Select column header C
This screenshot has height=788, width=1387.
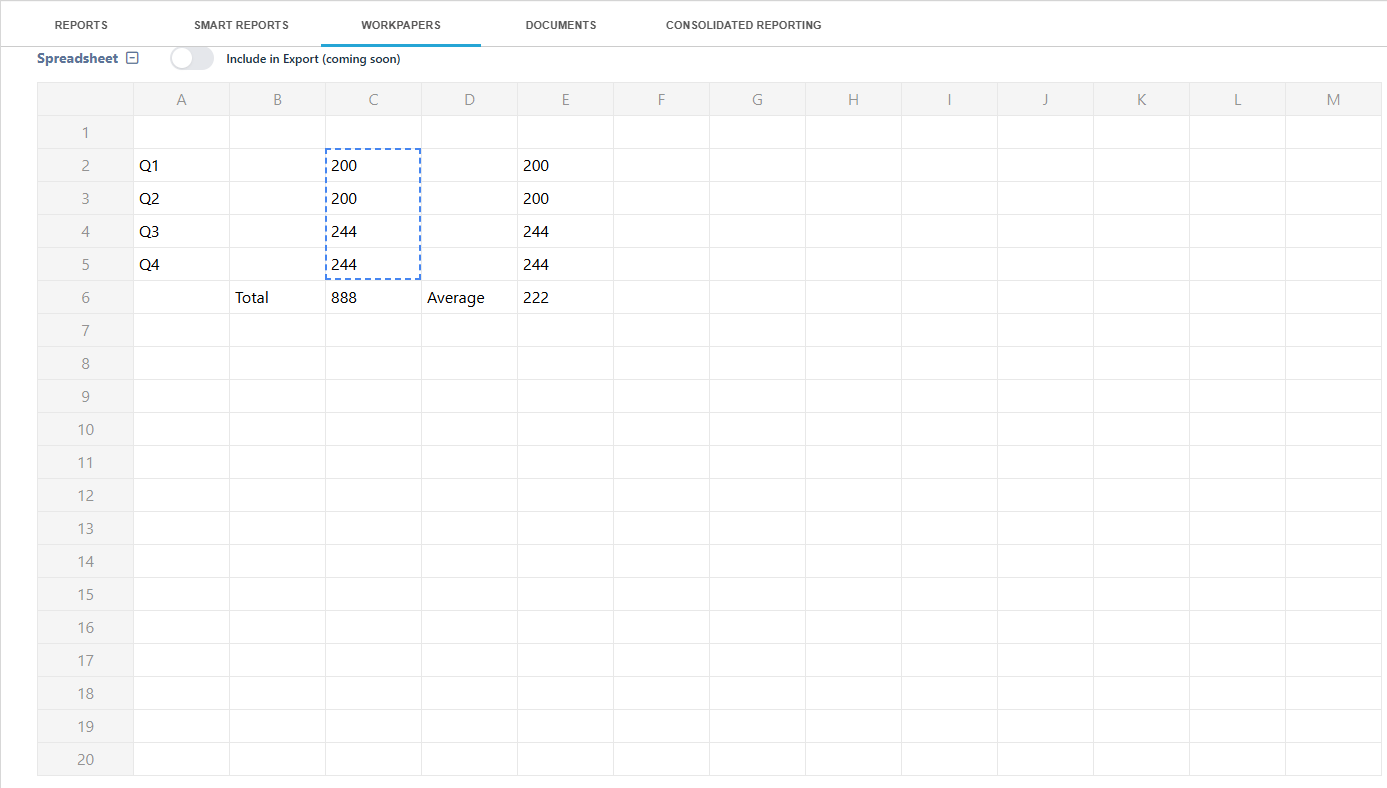click(373, 99)
